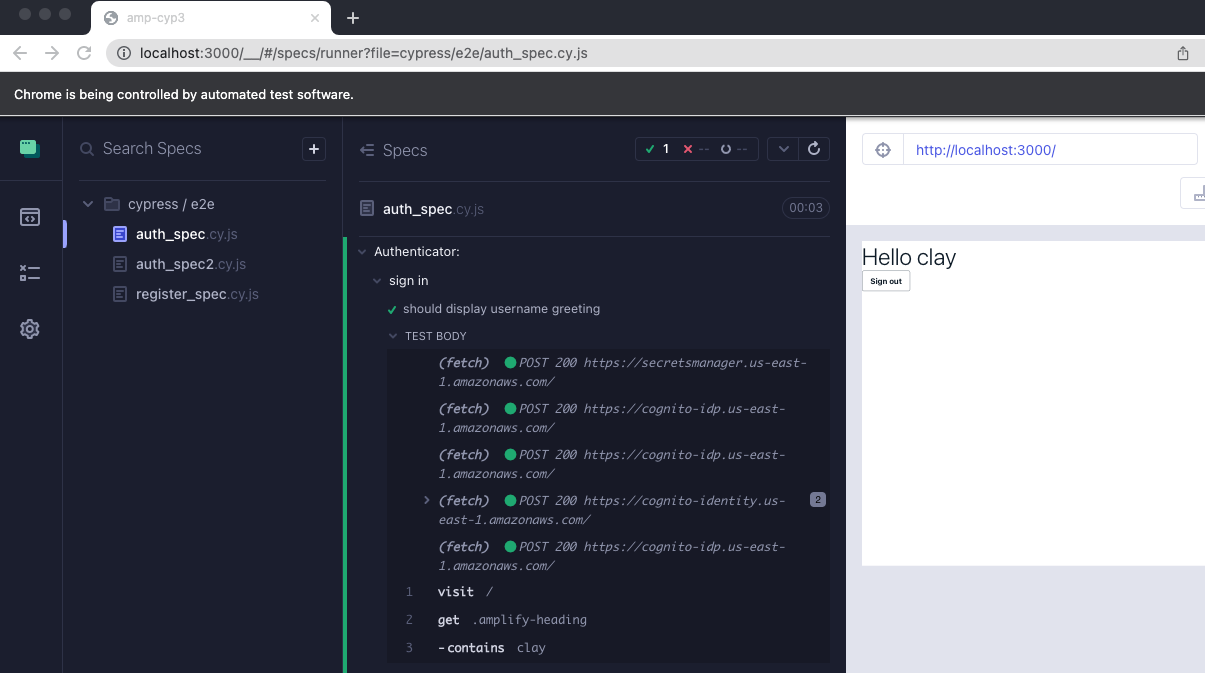
Task: Collapse the sign in test group
Action: coord(376,281)
